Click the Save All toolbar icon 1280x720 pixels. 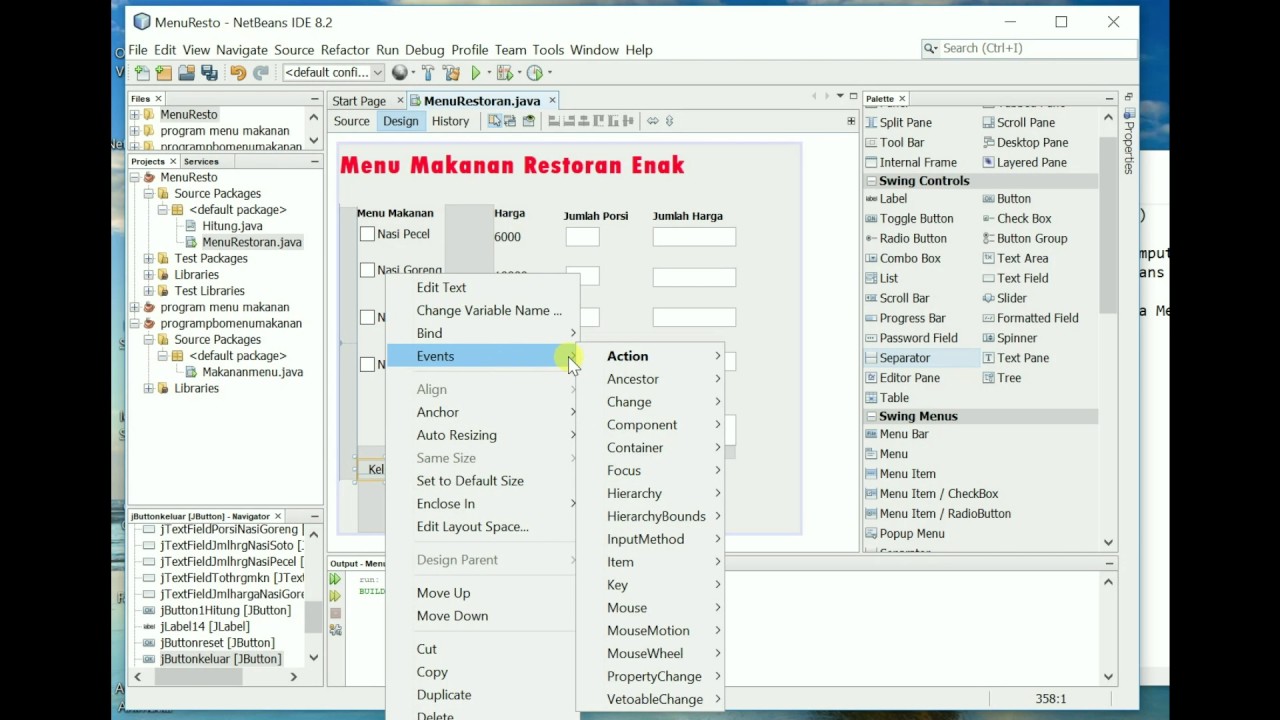(209, 73)
